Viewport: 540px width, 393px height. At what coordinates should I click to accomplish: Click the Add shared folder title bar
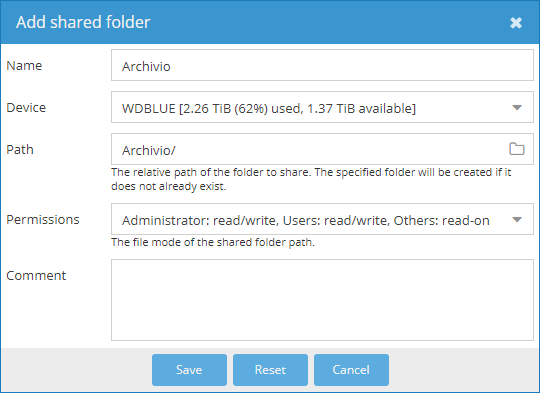tap(270, 22)
